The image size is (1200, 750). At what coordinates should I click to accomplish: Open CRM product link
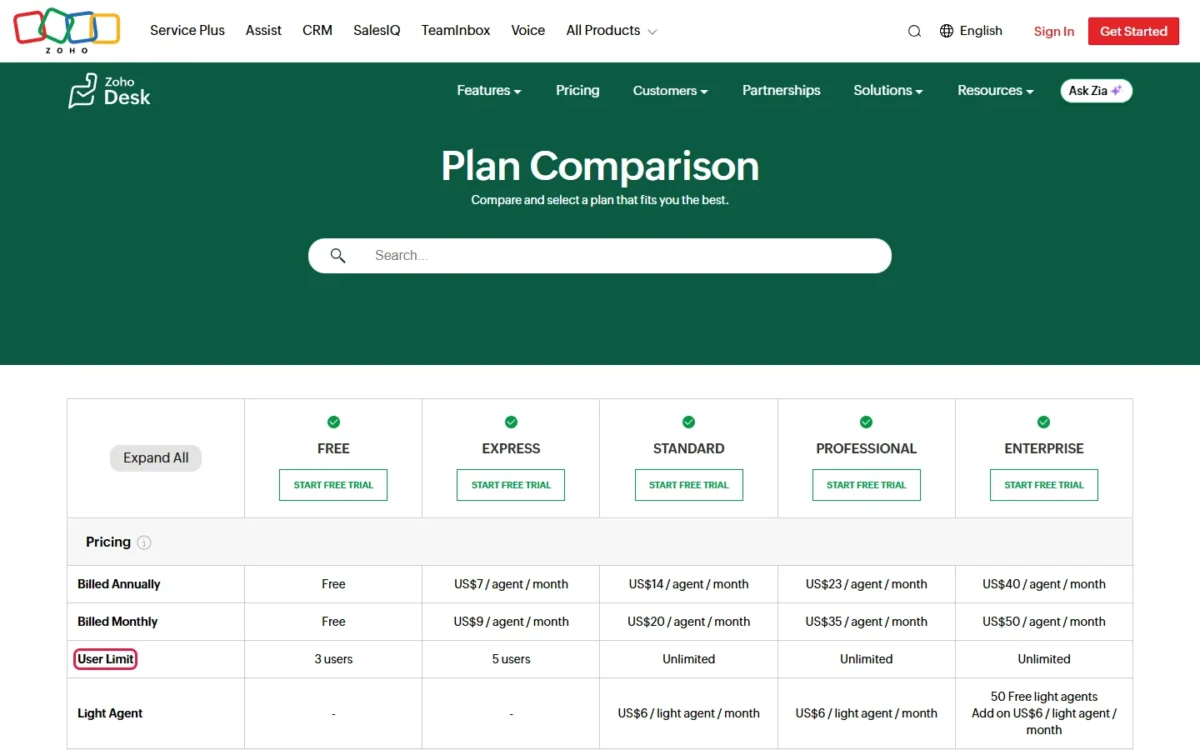tap(317, 31)
